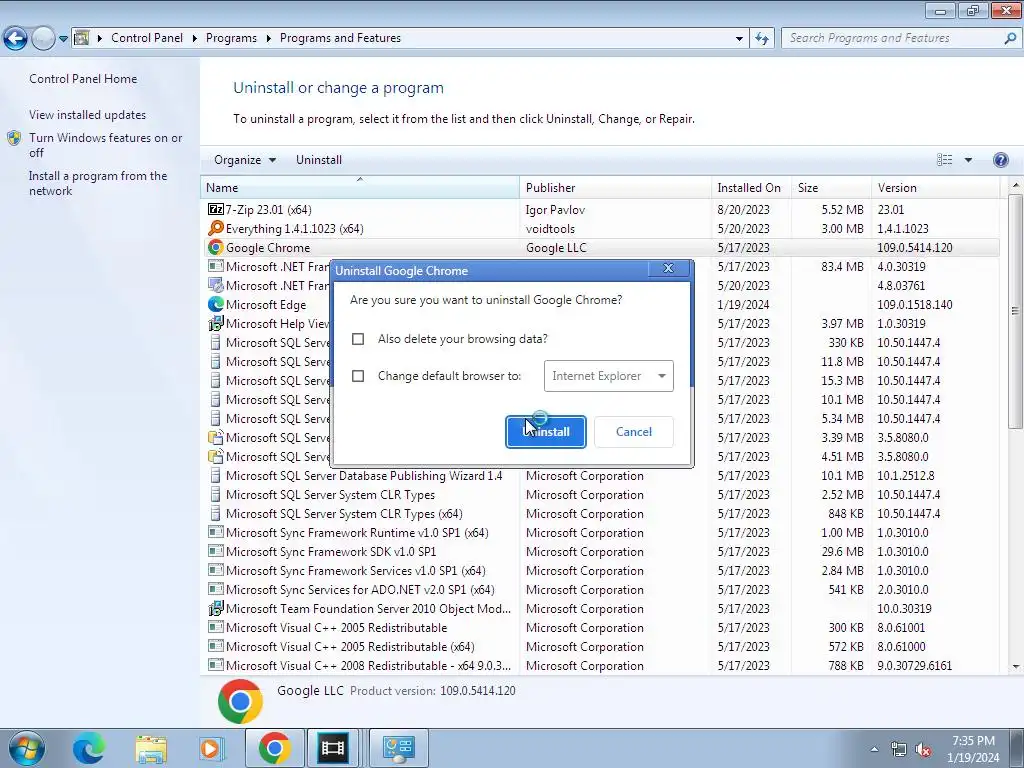This screenshot has height=768, width=1024.
Task: Select Microsoft SQL Server System CLR Types (x64)
Action: (x=600, y=514)
